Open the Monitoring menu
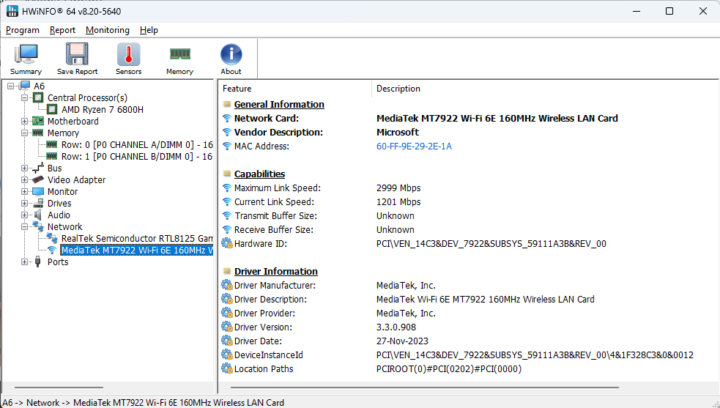Image resolution: width=720 pixels, height=408 pixels. tap(107, 30)
